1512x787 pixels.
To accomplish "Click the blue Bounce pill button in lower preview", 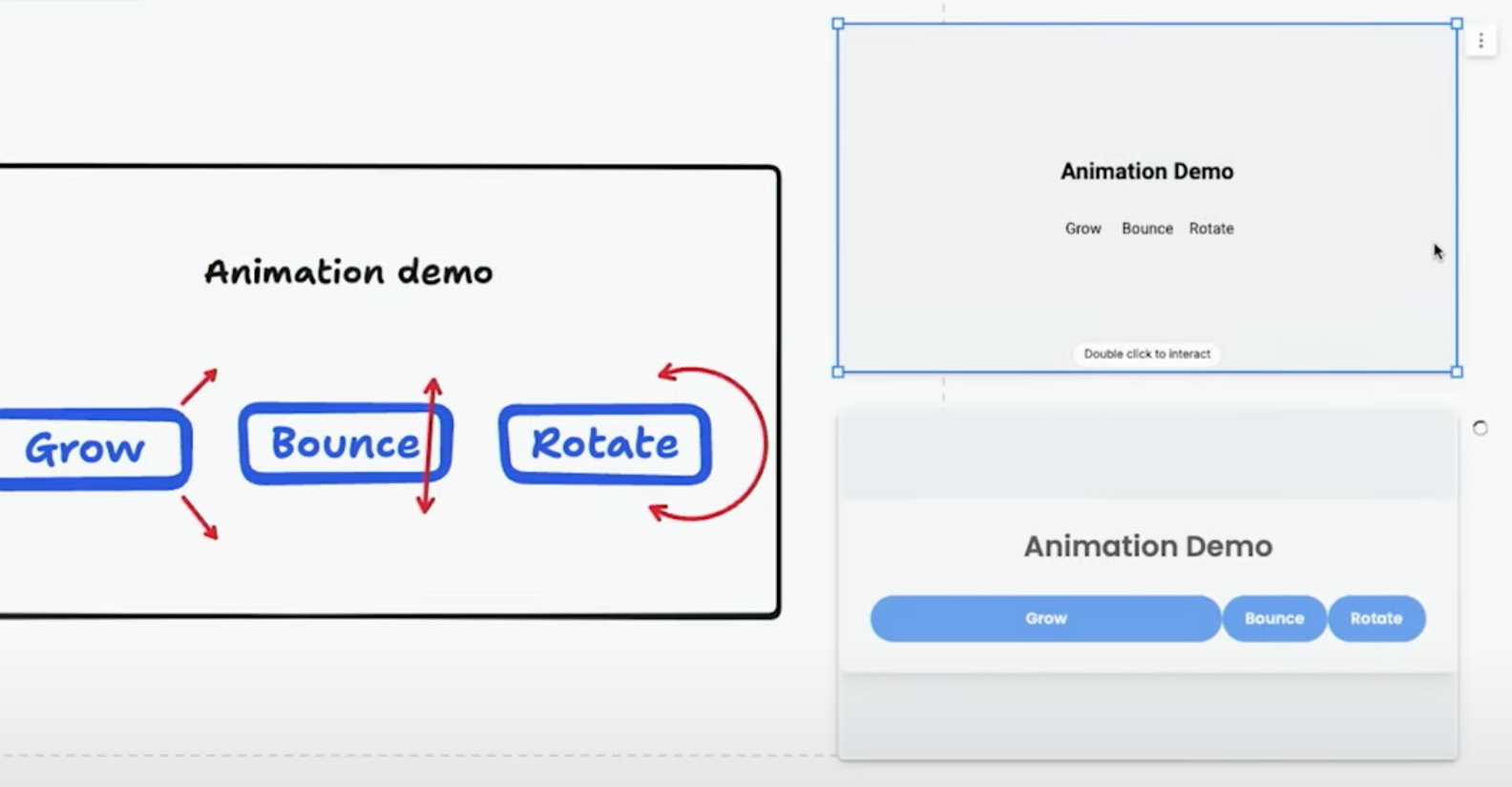I will 1274,619.
